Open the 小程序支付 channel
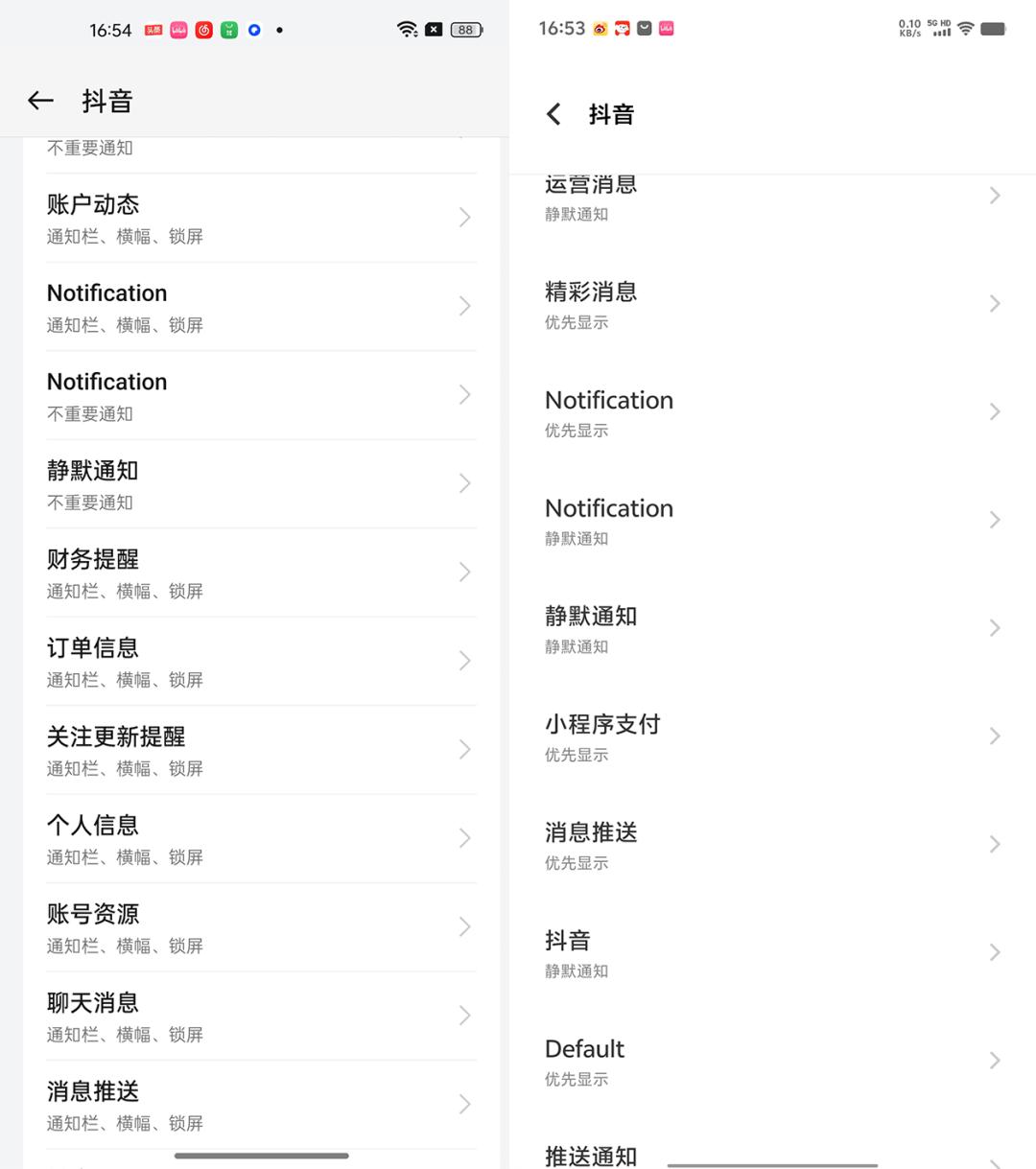Image resolution: width=1036 pixels, height=1169 pixels. 773,736
